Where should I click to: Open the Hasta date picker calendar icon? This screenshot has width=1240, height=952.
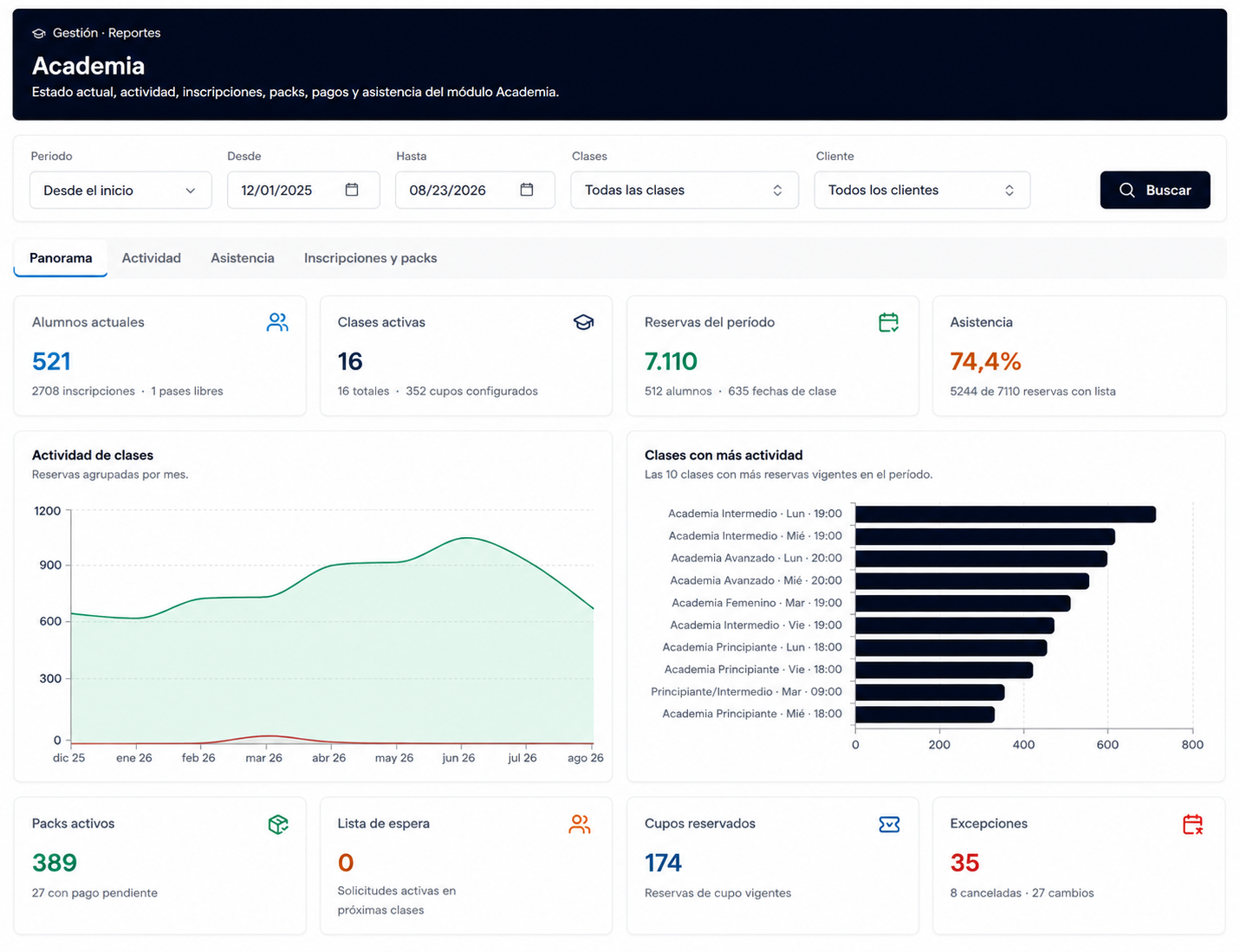tap(527, 190)
